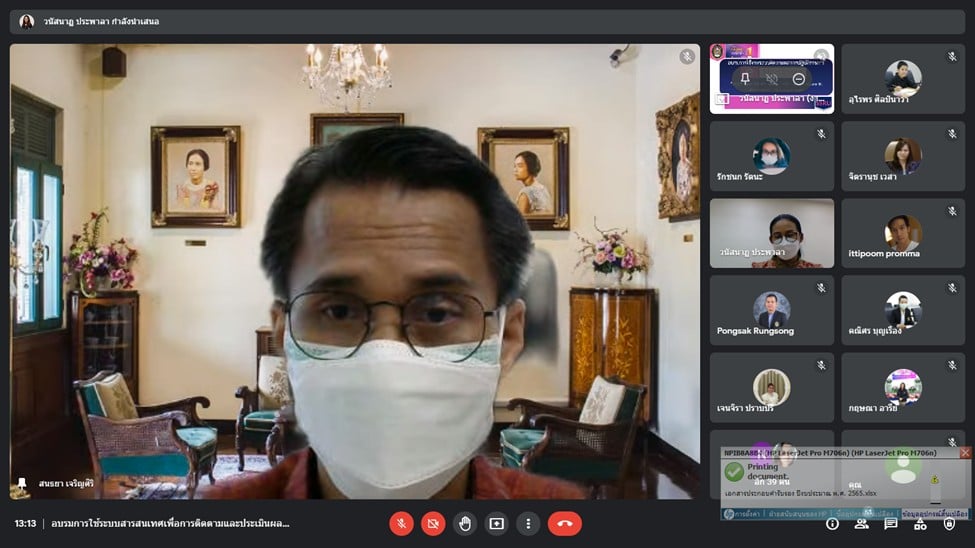The width and height of the screenshot is (975, 548).
Task: Click remove icon on presentation tile
Action: click(x=798, y=78)
